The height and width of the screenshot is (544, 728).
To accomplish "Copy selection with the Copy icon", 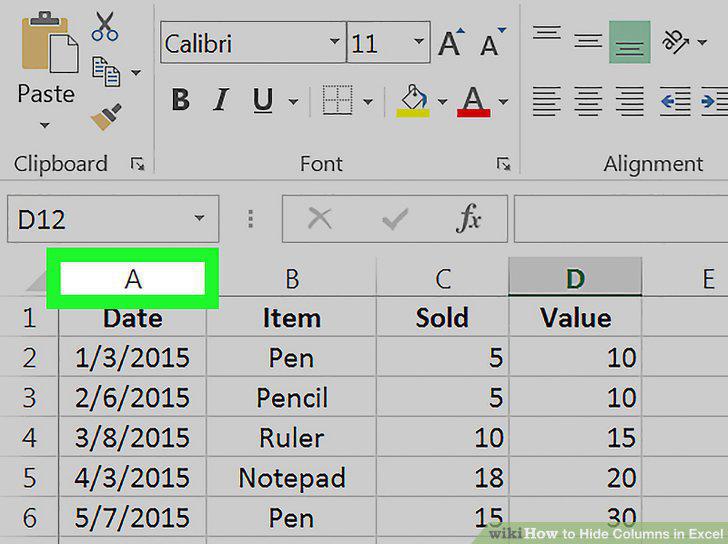I will click(106, 72).
